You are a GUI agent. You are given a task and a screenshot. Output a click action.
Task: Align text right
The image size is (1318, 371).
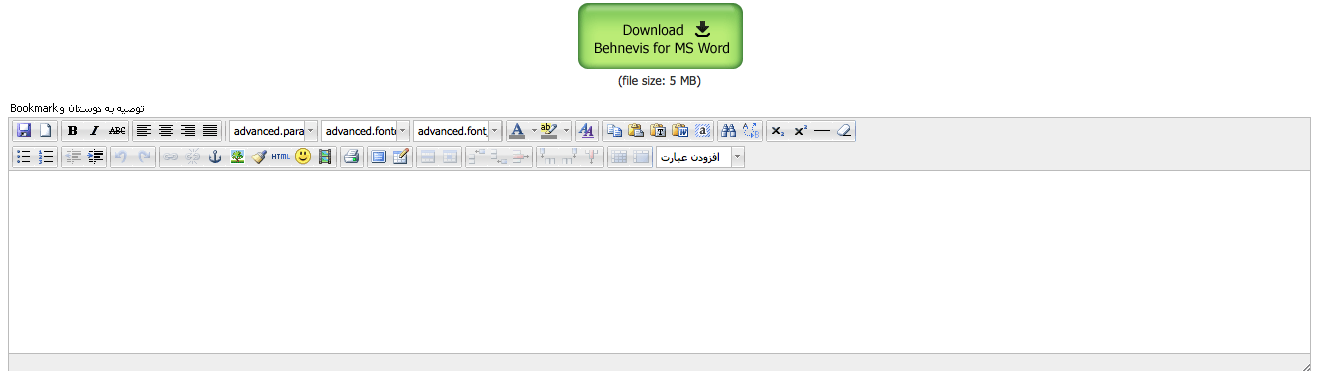188,131
